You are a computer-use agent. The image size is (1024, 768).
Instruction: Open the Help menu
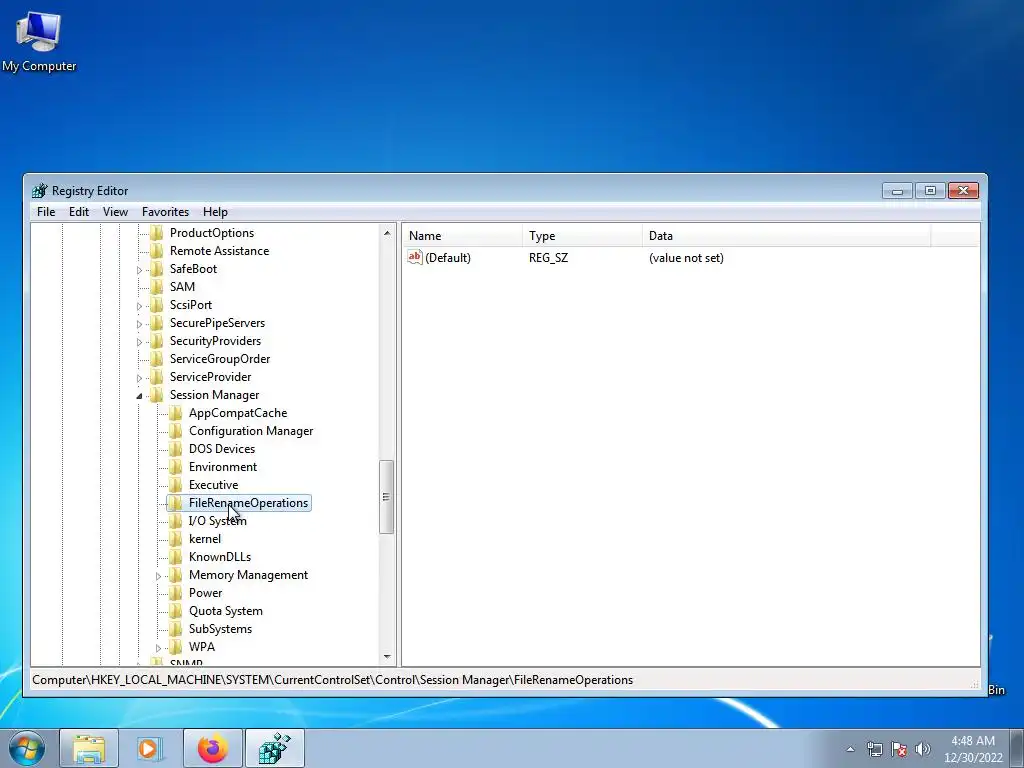click(x=215, y=212)
